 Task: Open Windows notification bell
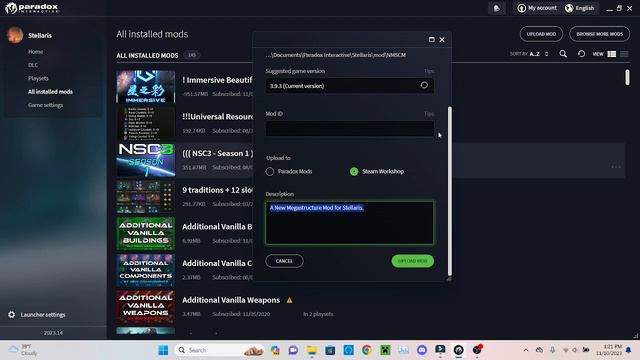click(629, 350)
